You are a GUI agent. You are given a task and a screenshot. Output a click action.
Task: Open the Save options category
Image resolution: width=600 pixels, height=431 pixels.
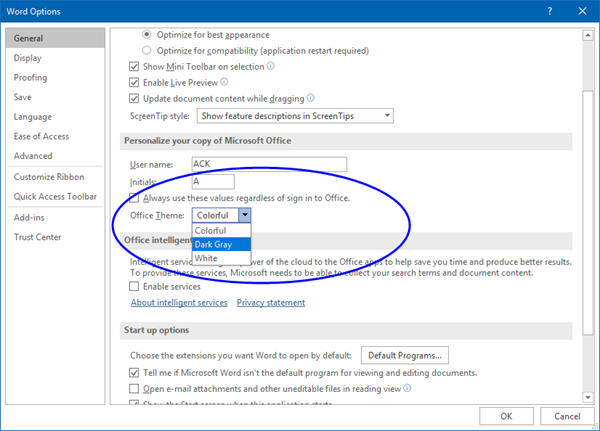pos(55,97)
